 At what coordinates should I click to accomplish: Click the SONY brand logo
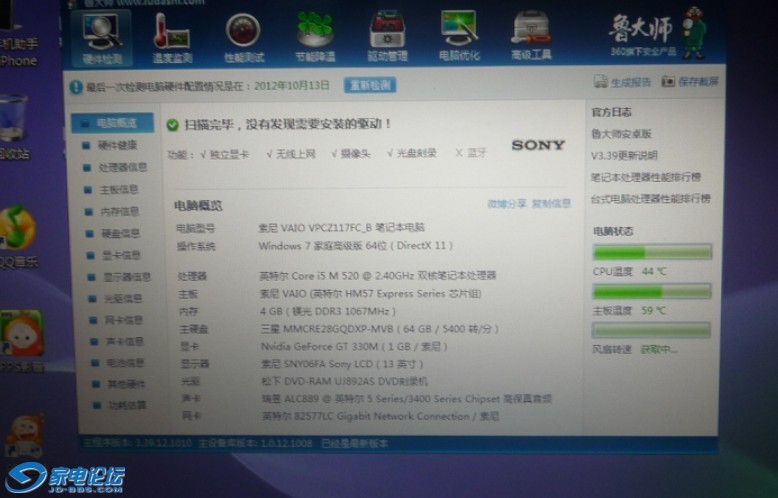538,145
